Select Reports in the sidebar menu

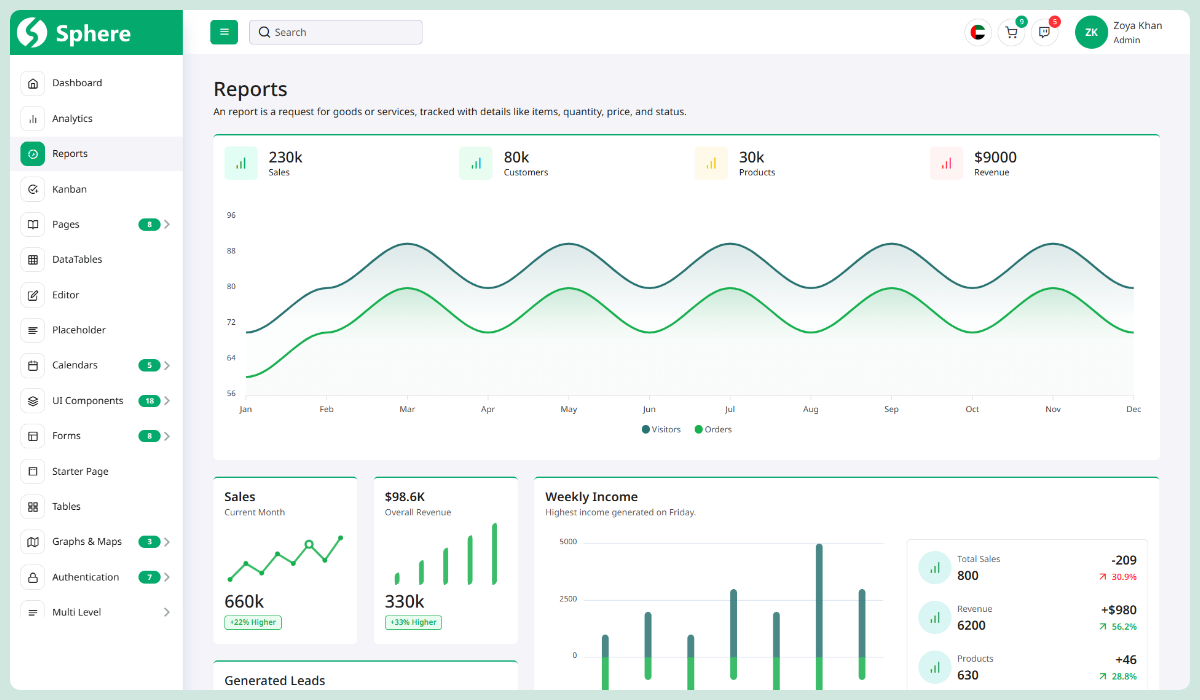pos(70,153)
